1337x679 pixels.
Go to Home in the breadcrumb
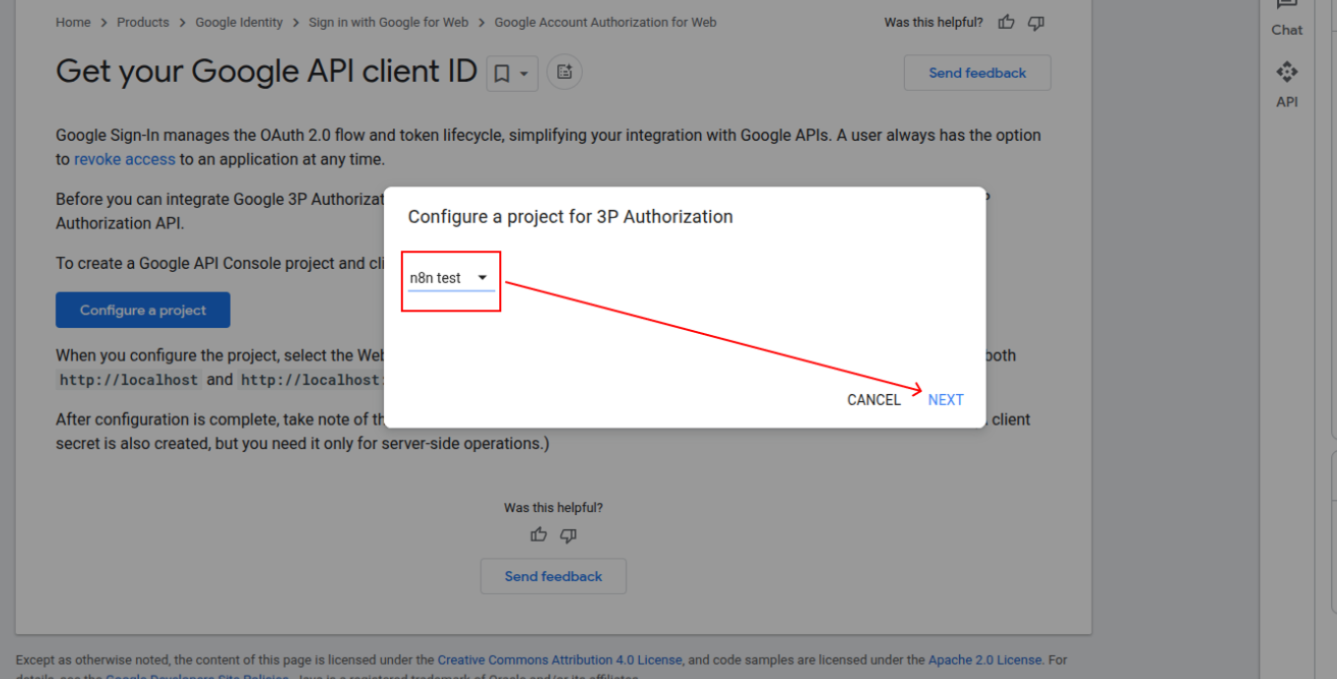pyautogui.click(x=73, y=22)
